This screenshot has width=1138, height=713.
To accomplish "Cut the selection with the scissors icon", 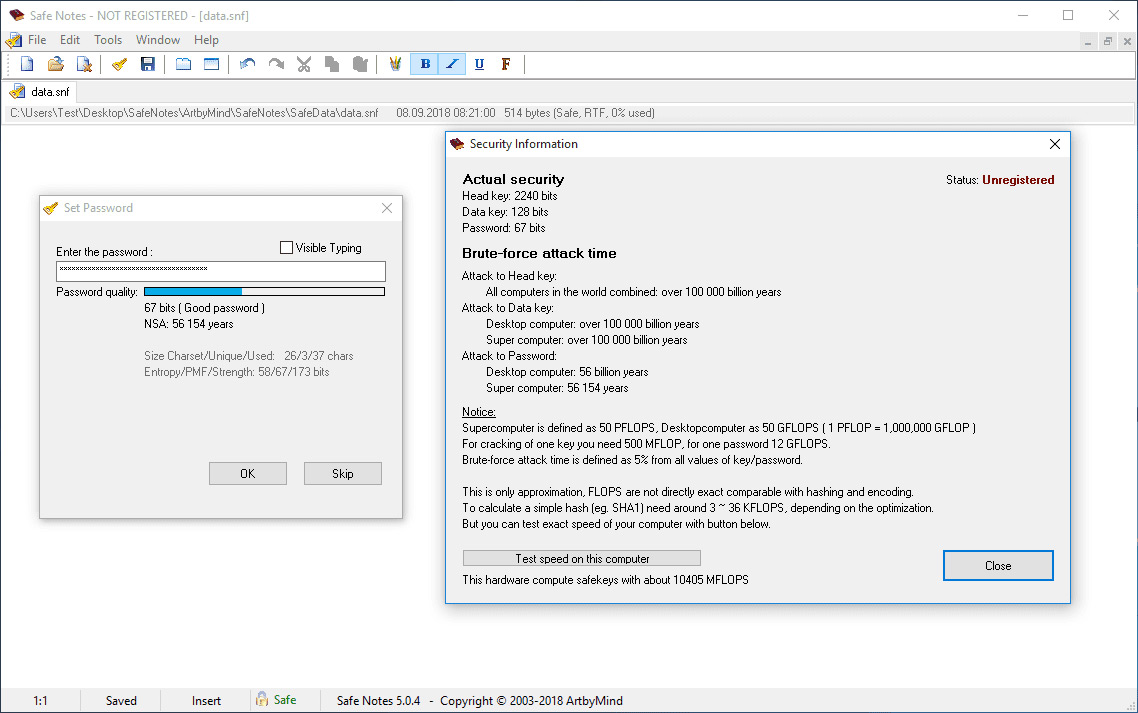I will pyautogui.click(x=303, y=65).
